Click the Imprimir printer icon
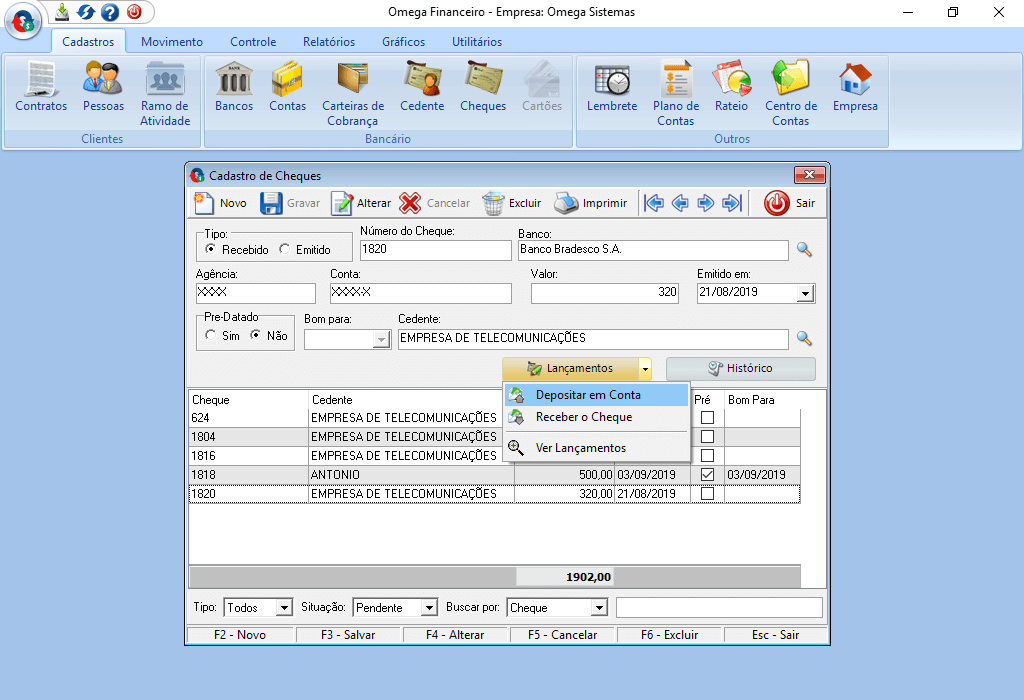This screenshot has height=700, width=1024. pyautogui.click(x=567, y=203)
